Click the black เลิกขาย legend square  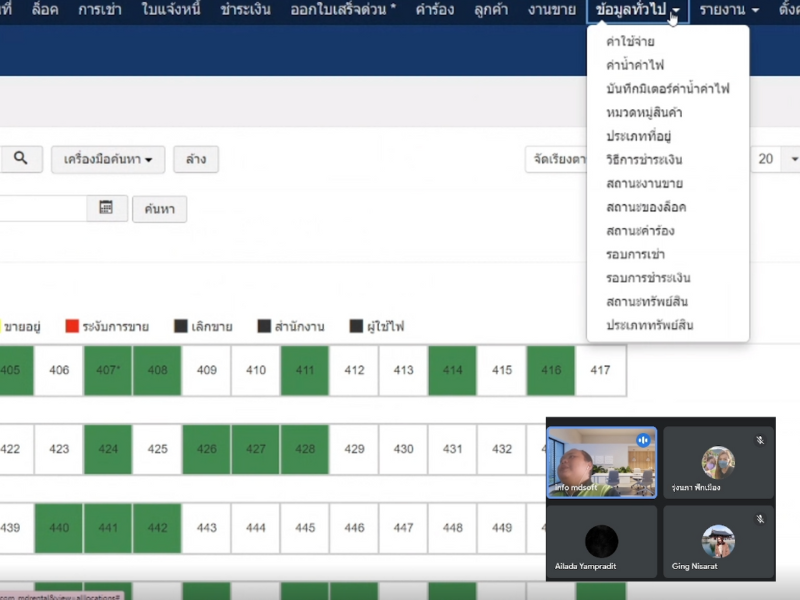click(181, 326)
